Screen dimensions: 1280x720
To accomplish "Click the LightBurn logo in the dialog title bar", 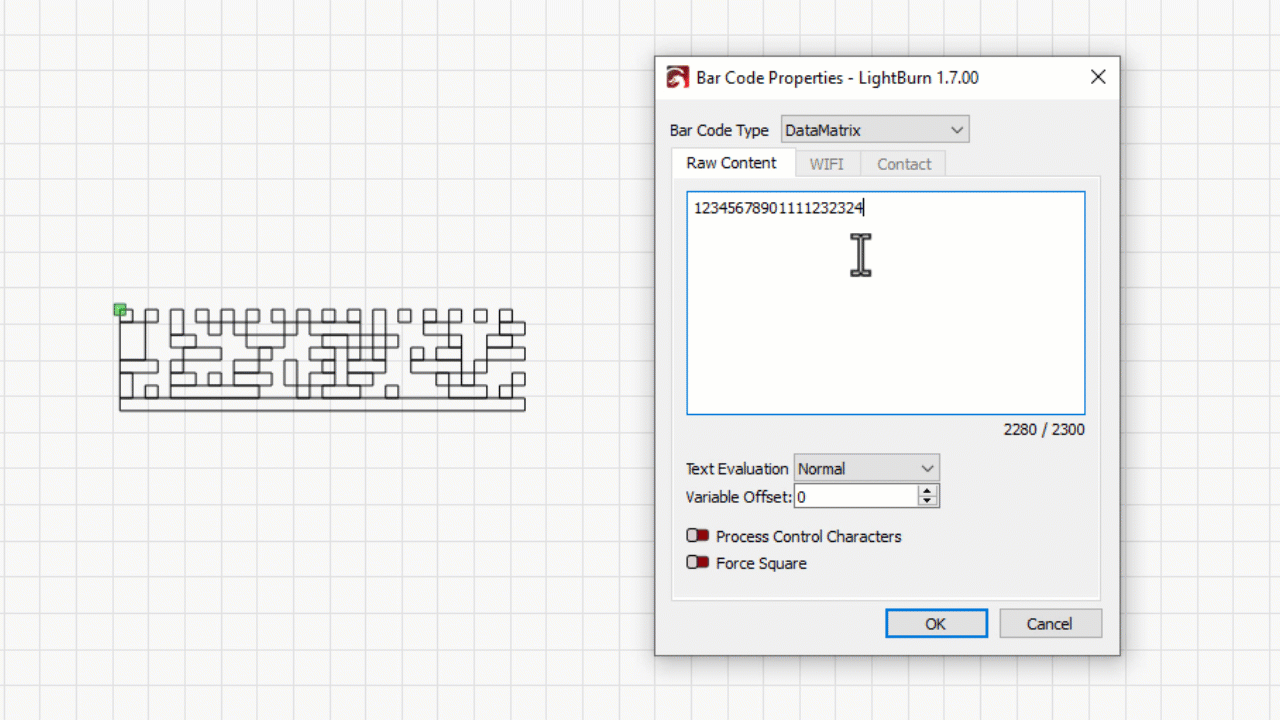I will click(x=677, y=76).
